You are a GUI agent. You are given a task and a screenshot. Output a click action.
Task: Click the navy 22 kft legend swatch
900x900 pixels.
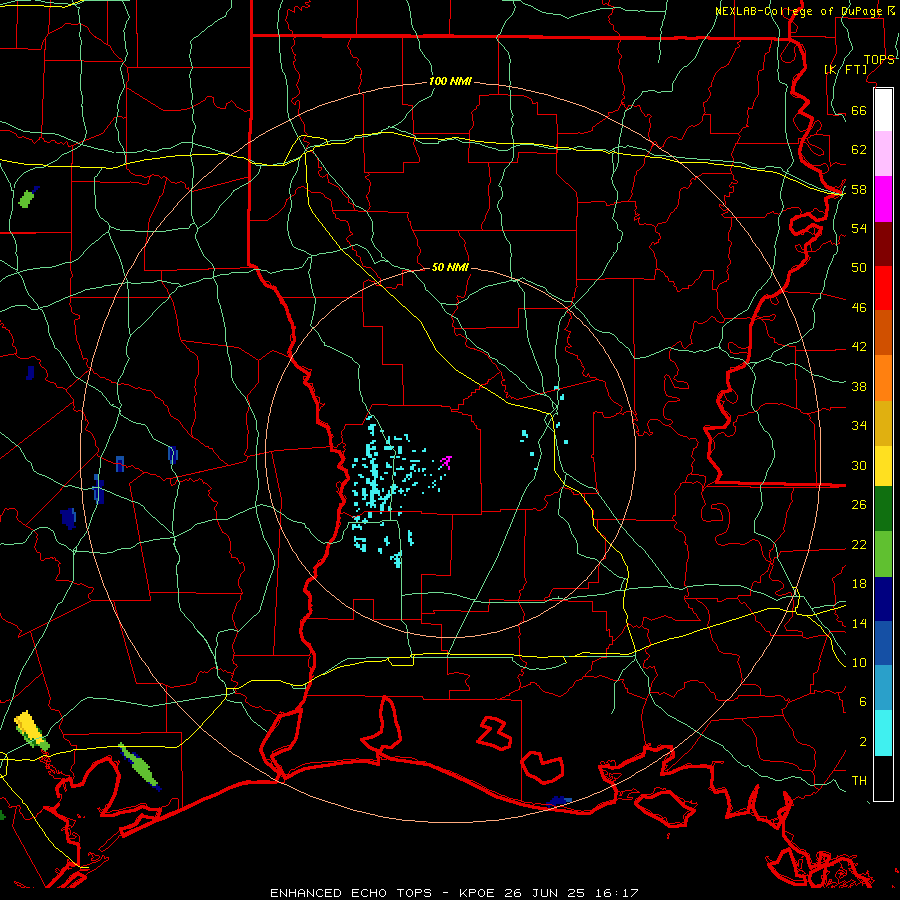pyautogui.click(x=883, y=599)
